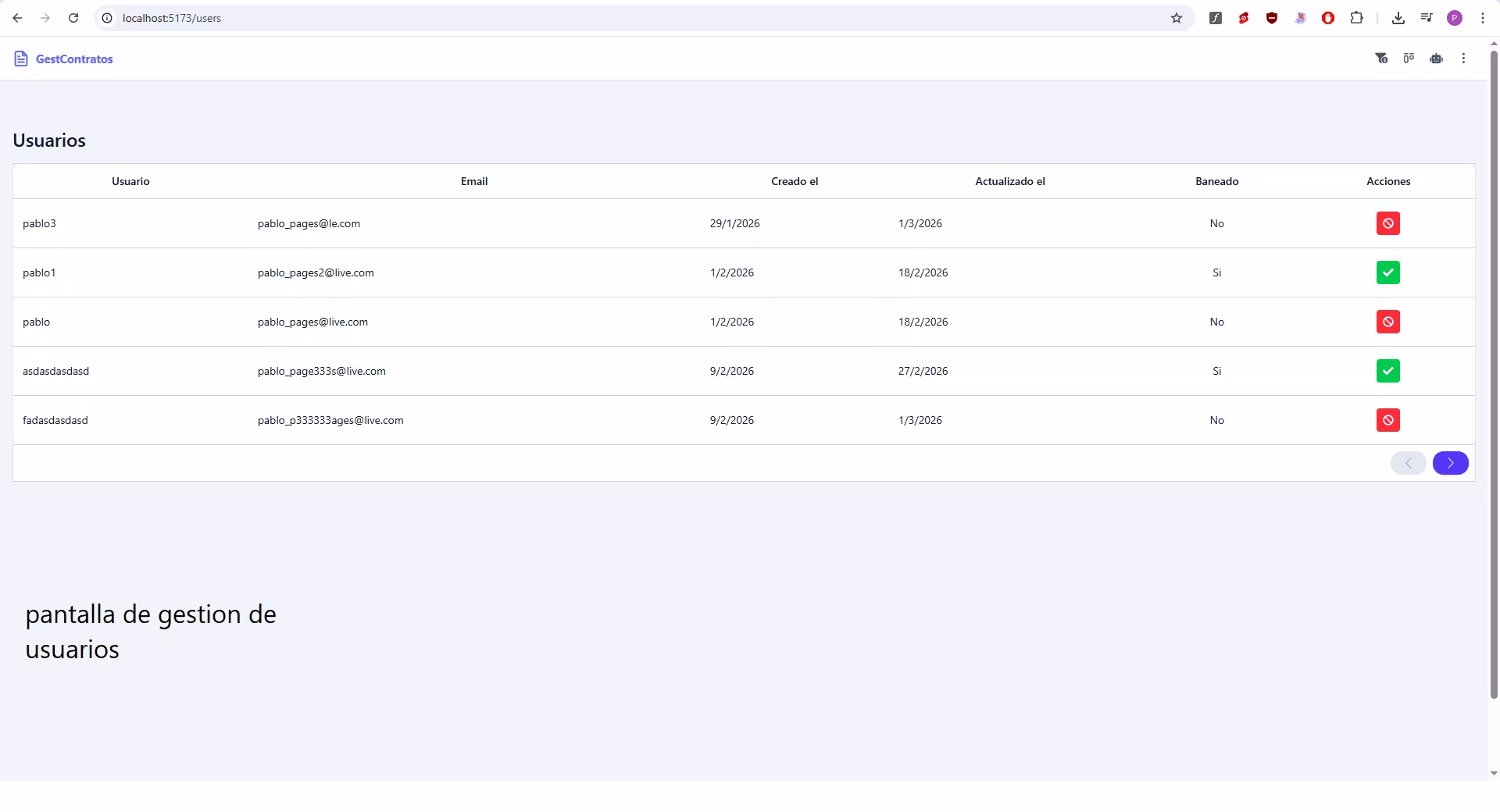This screenshot has height=812, width=1500.
Task: Toggle the ban action for user fadasdasdasd
Action: [x=1387, y=420]
